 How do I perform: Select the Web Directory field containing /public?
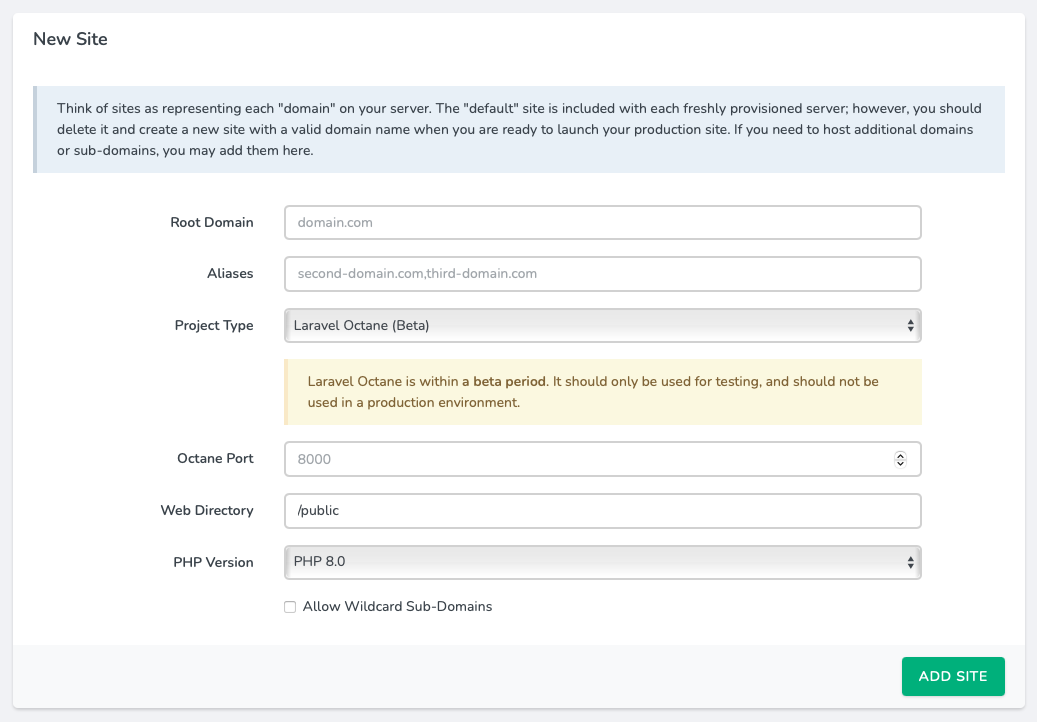pyautogui.click(x=602, y=511)
